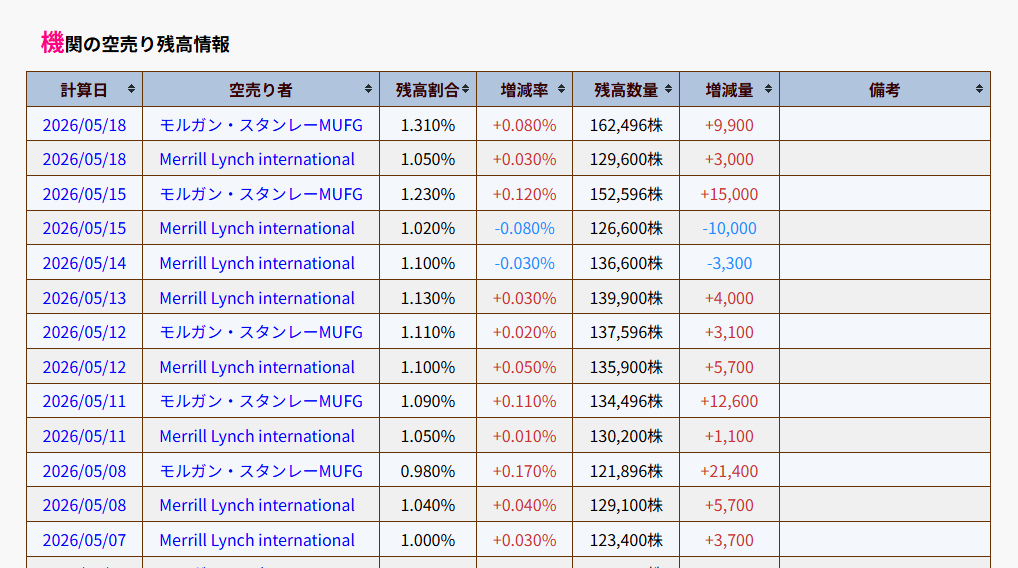Click the 増減率 column header label

pyautogui.click(x=525, y=90)
